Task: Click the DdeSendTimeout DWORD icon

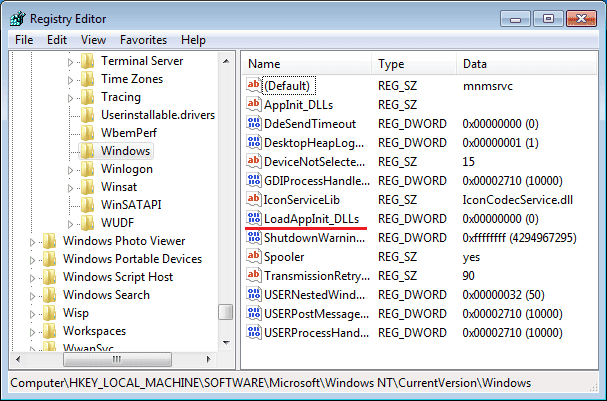Action: 254,123
